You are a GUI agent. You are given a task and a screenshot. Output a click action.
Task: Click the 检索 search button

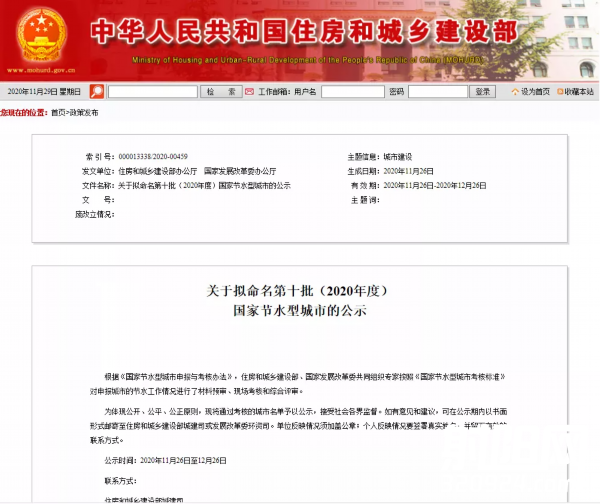[x=221, y=92]
